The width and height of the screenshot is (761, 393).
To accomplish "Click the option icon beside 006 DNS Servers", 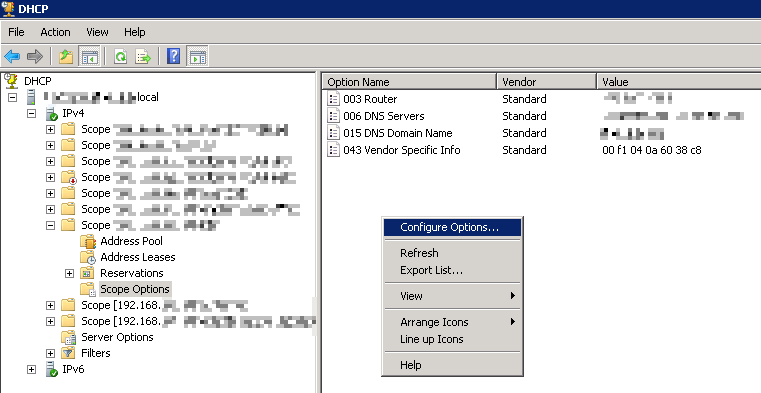I will tap(333, 116).
